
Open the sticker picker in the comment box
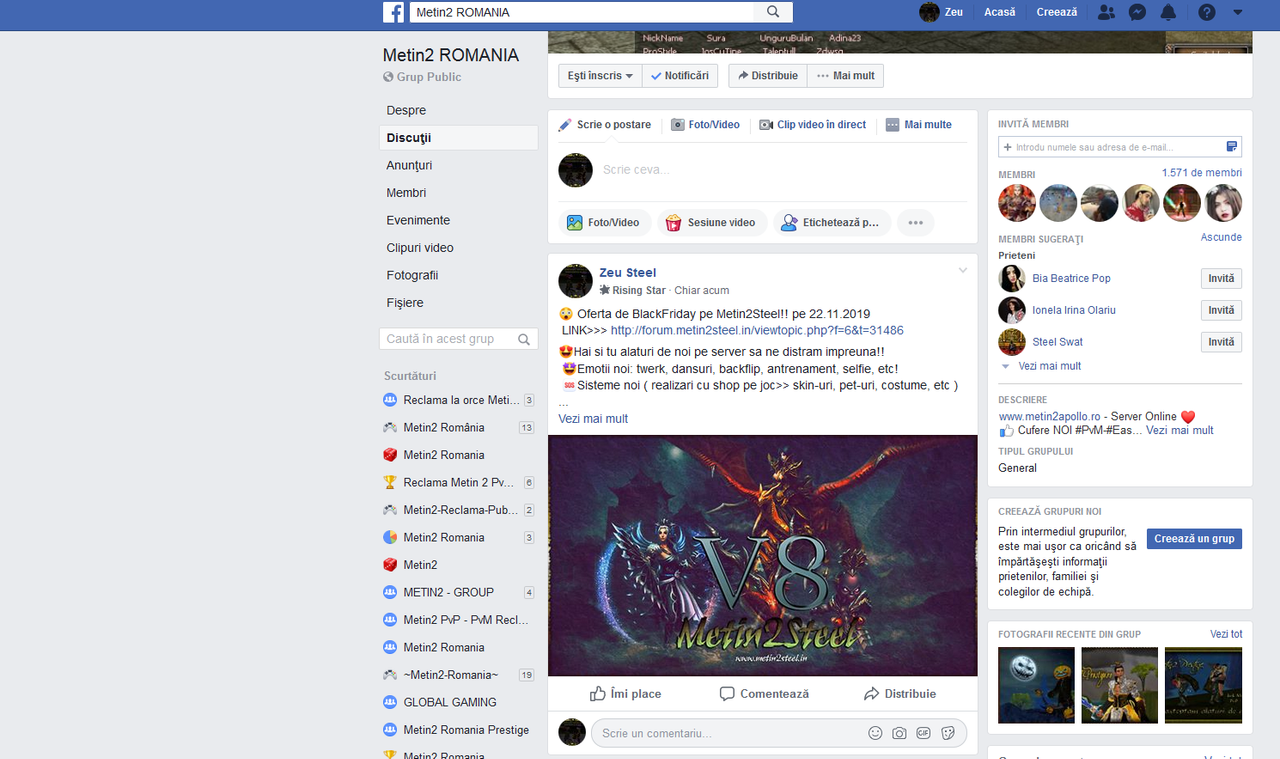pos(946,732)
